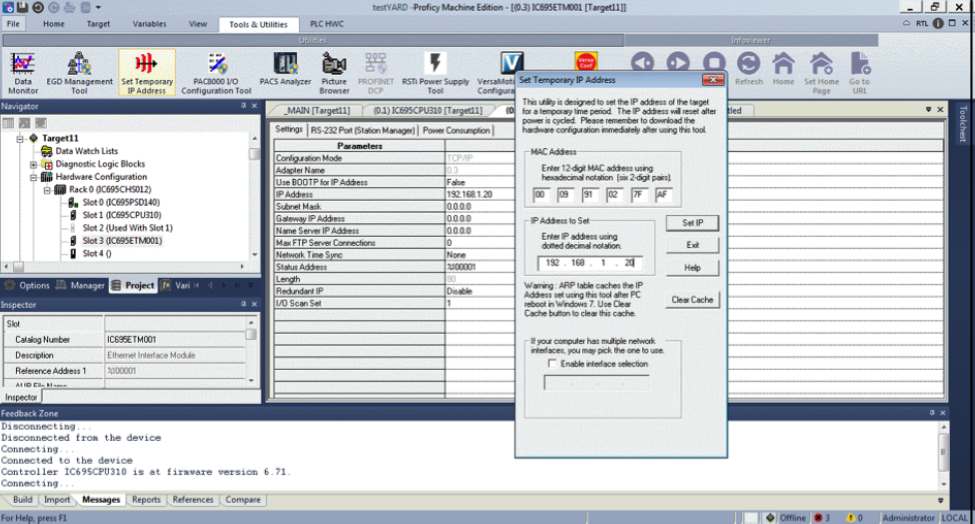Click the first MAC address field 00
975x524 pixels.
click(x=541, y=195)
